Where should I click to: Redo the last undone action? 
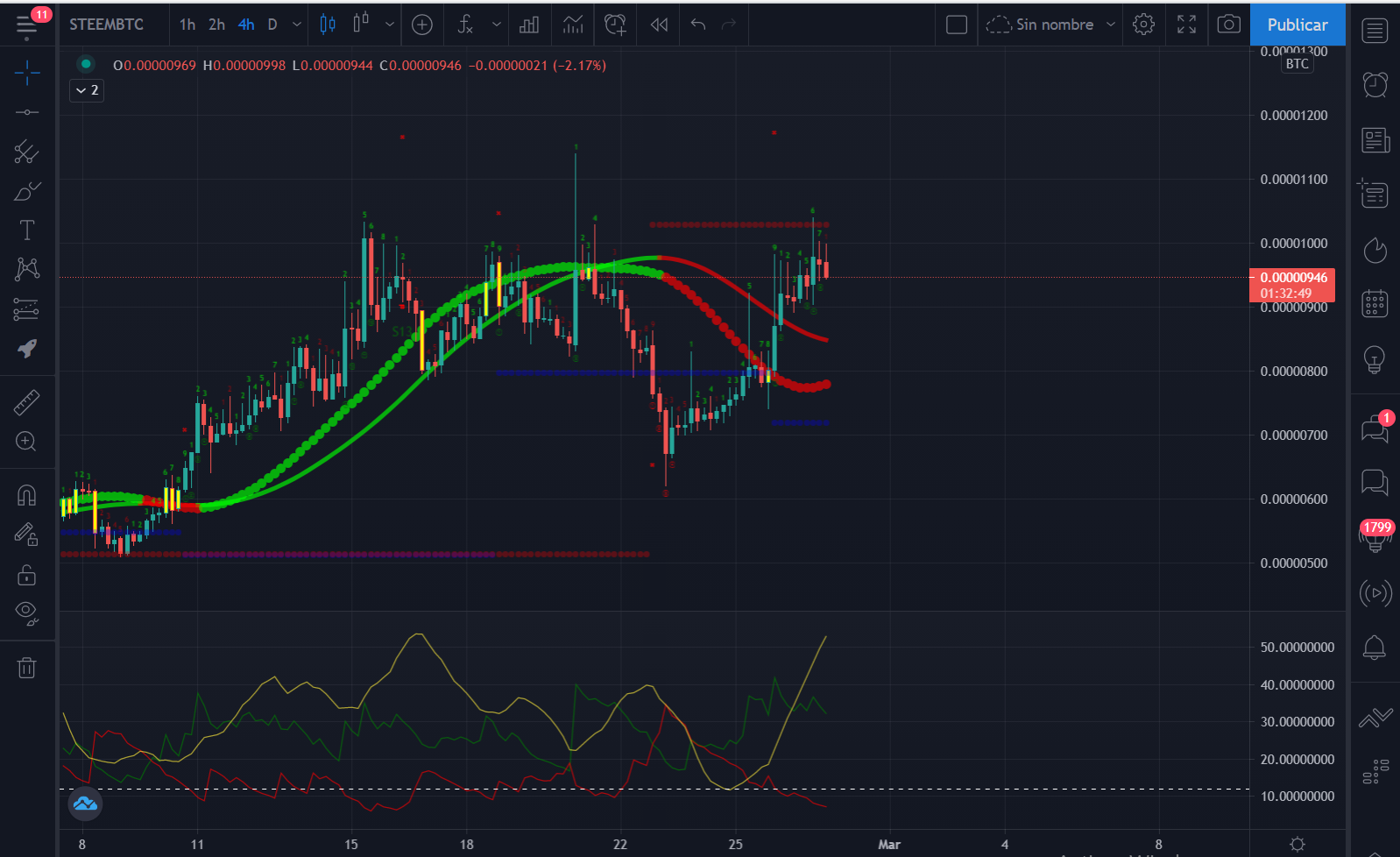click(729, 25)
